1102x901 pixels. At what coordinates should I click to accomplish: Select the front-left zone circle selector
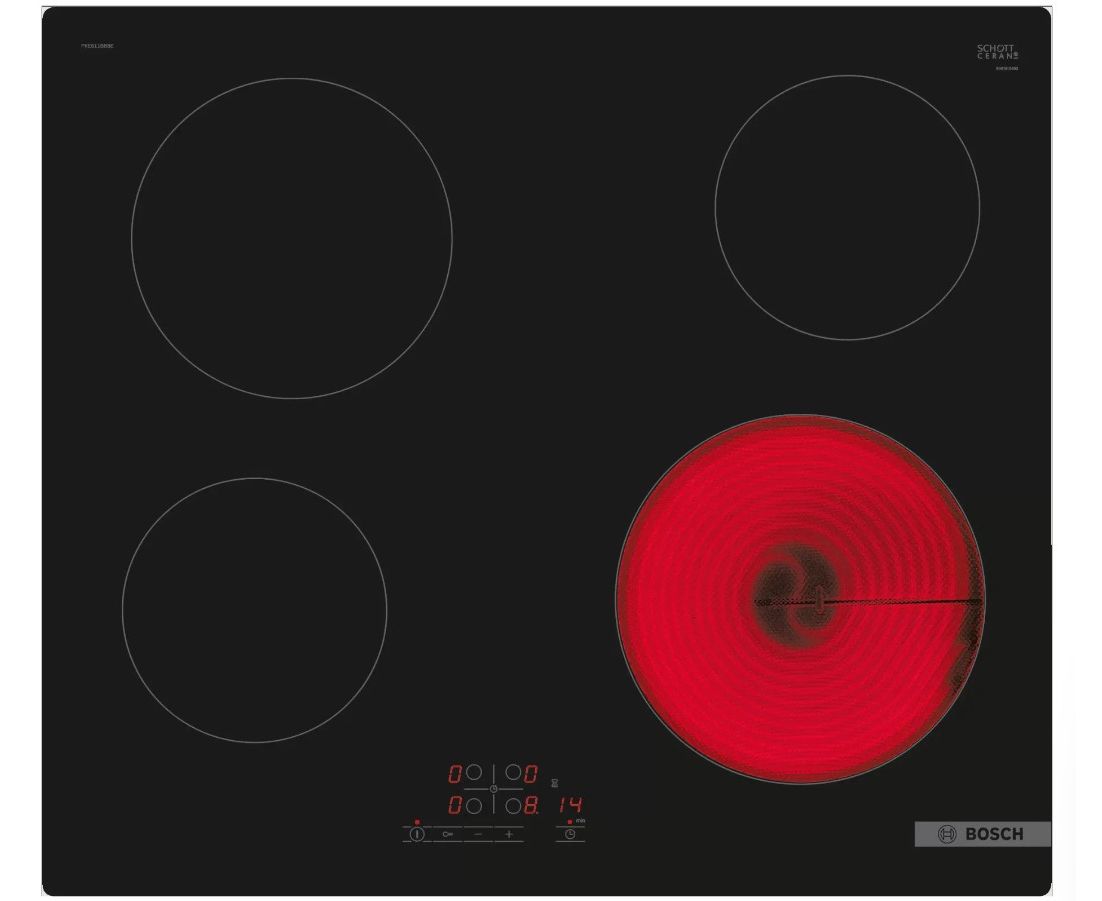point(474,804)
